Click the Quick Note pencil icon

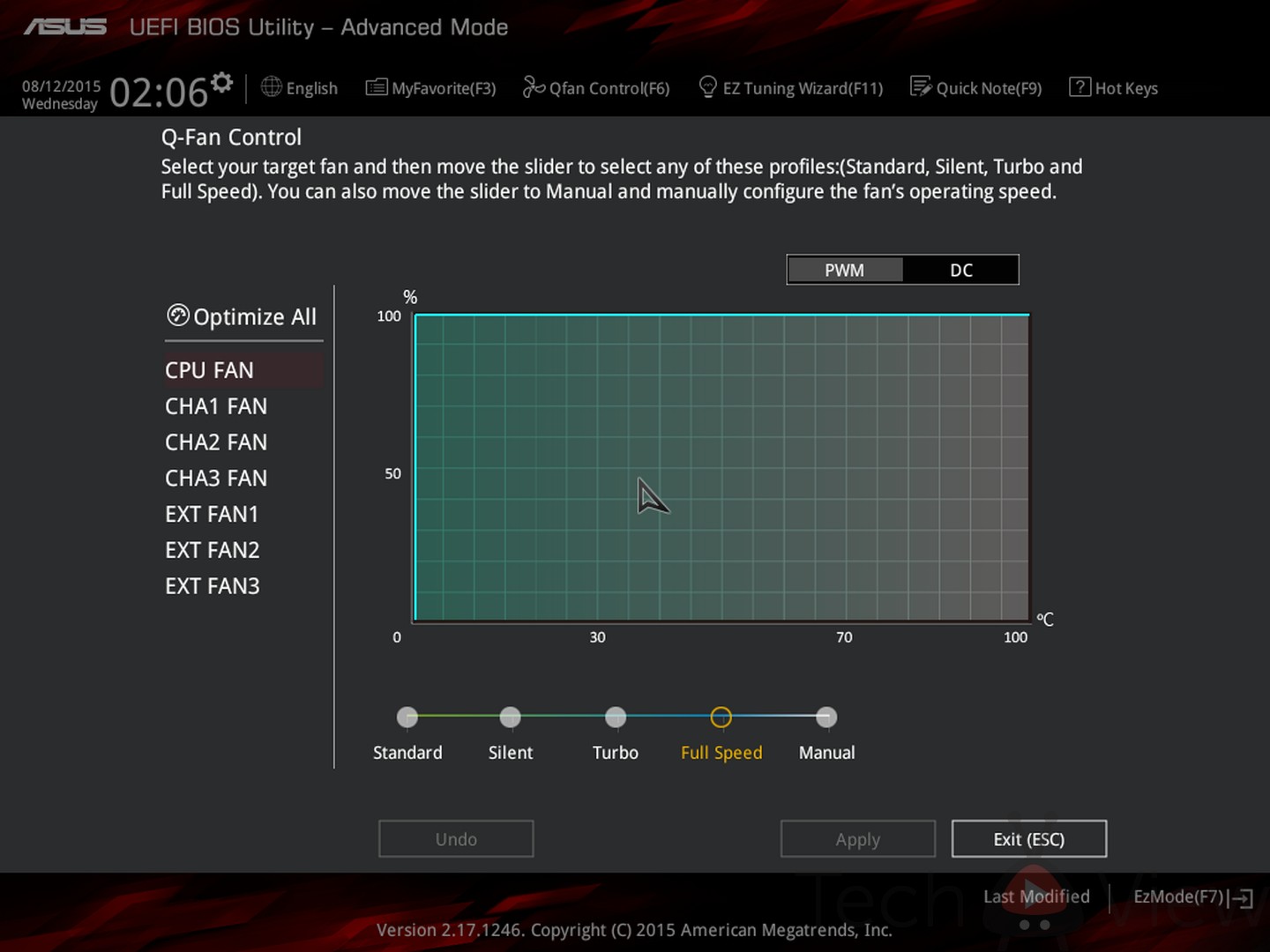(921, 86)
